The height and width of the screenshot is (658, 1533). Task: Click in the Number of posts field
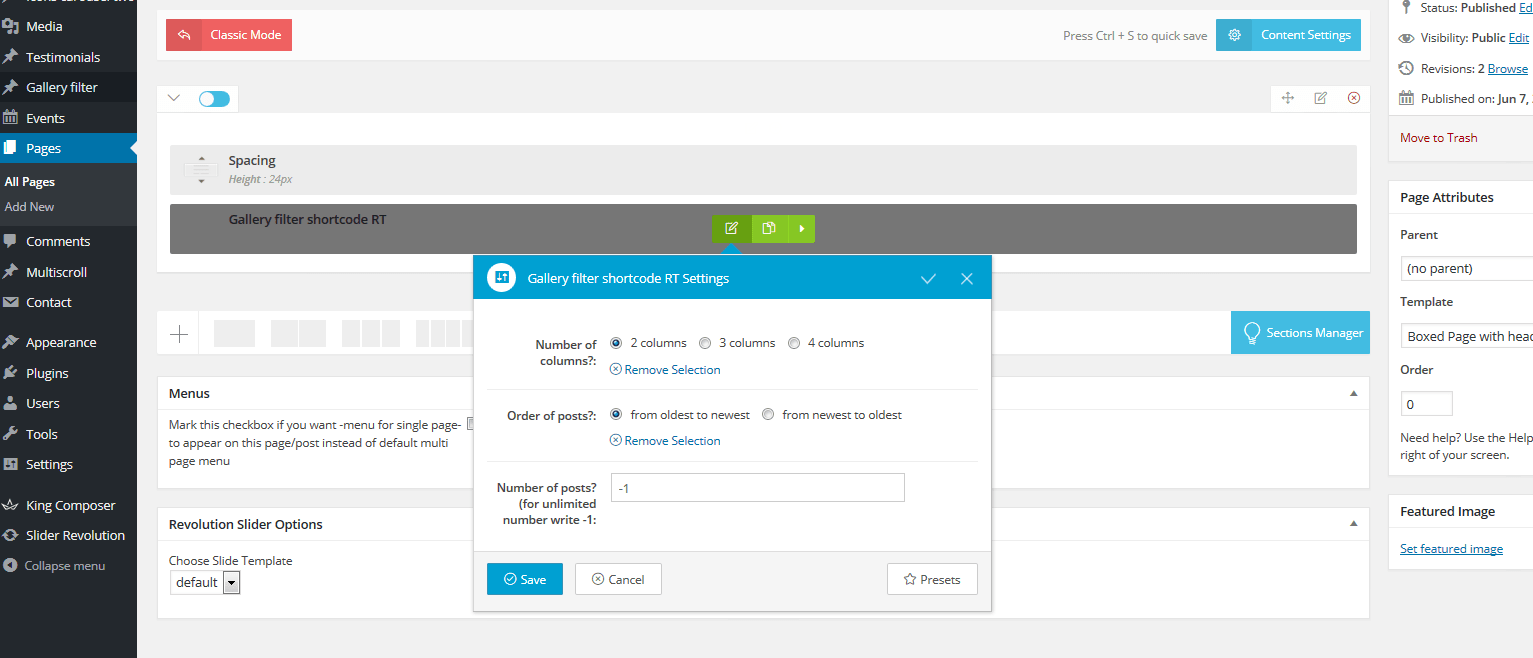757,488
